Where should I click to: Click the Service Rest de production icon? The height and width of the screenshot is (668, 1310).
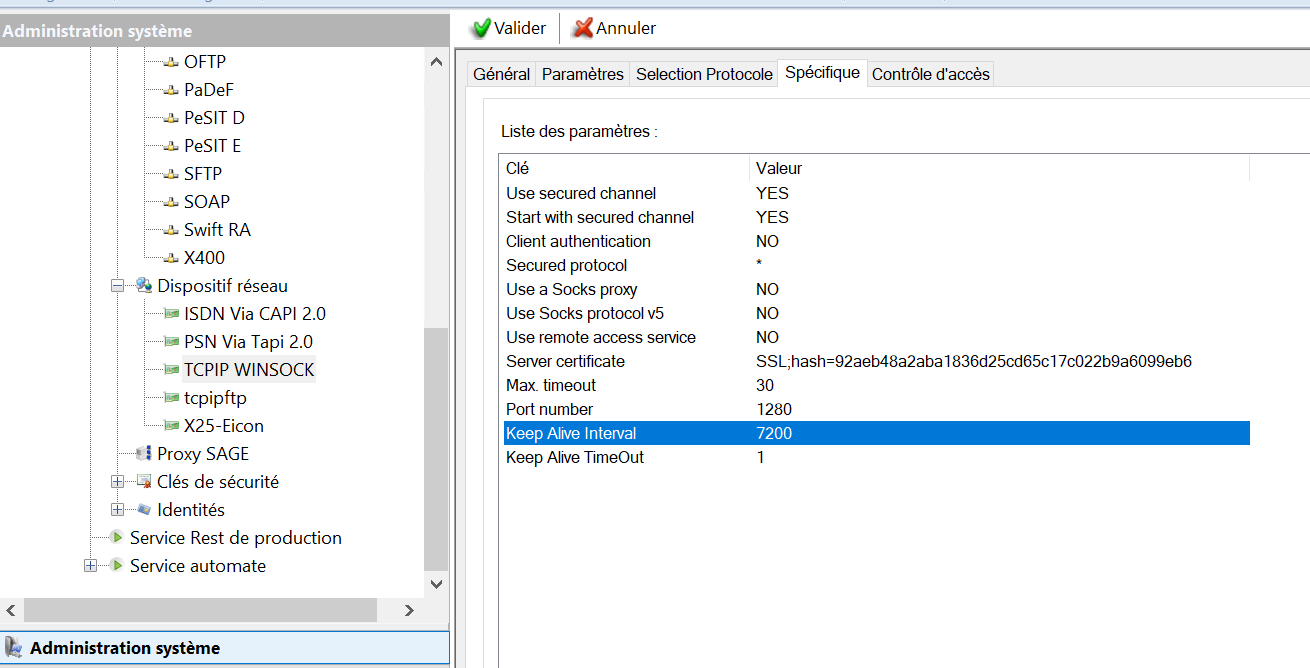[117, 538]
